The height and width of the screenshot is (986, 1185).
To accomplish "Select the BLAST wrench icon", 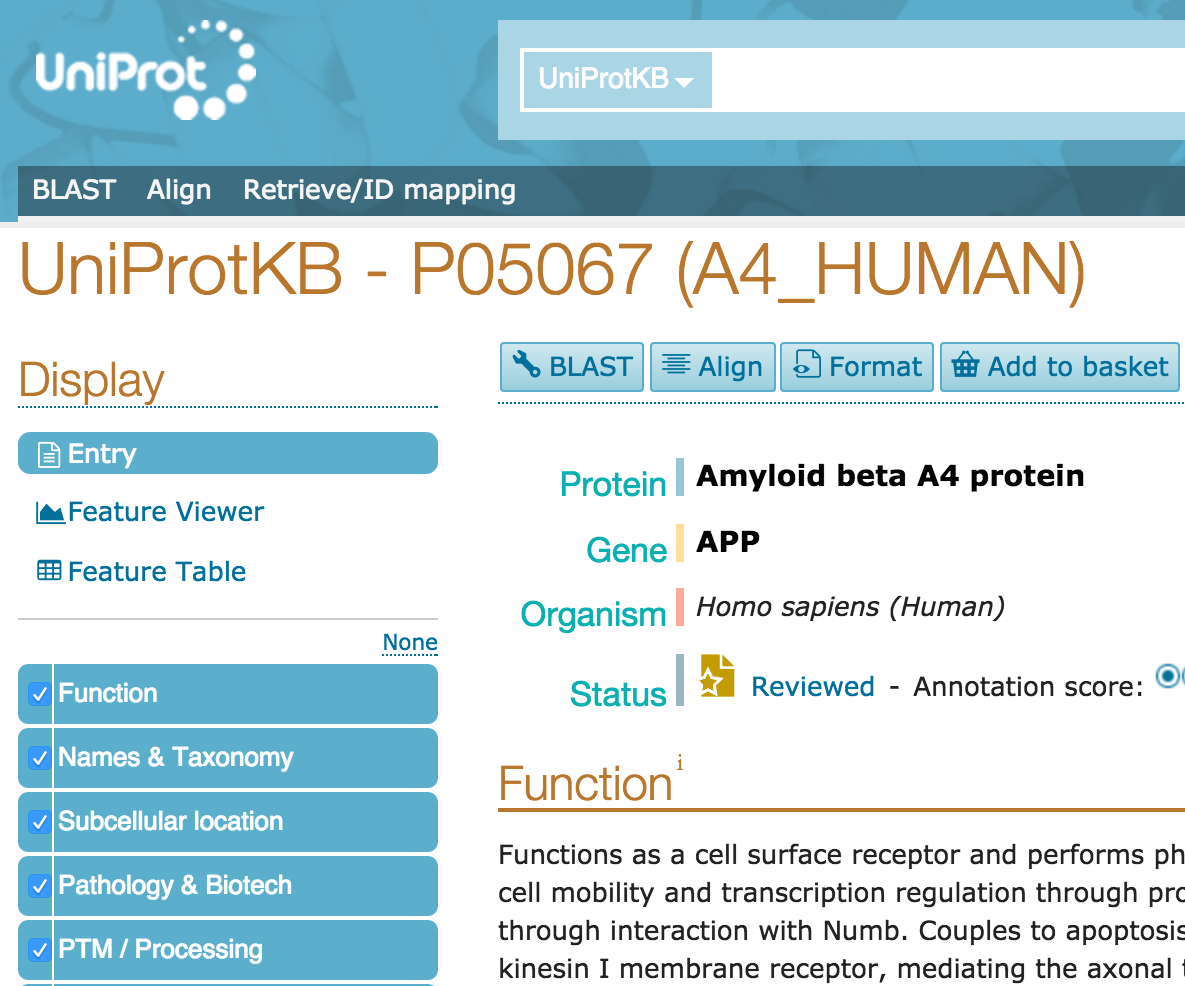I will coord(527,366).
